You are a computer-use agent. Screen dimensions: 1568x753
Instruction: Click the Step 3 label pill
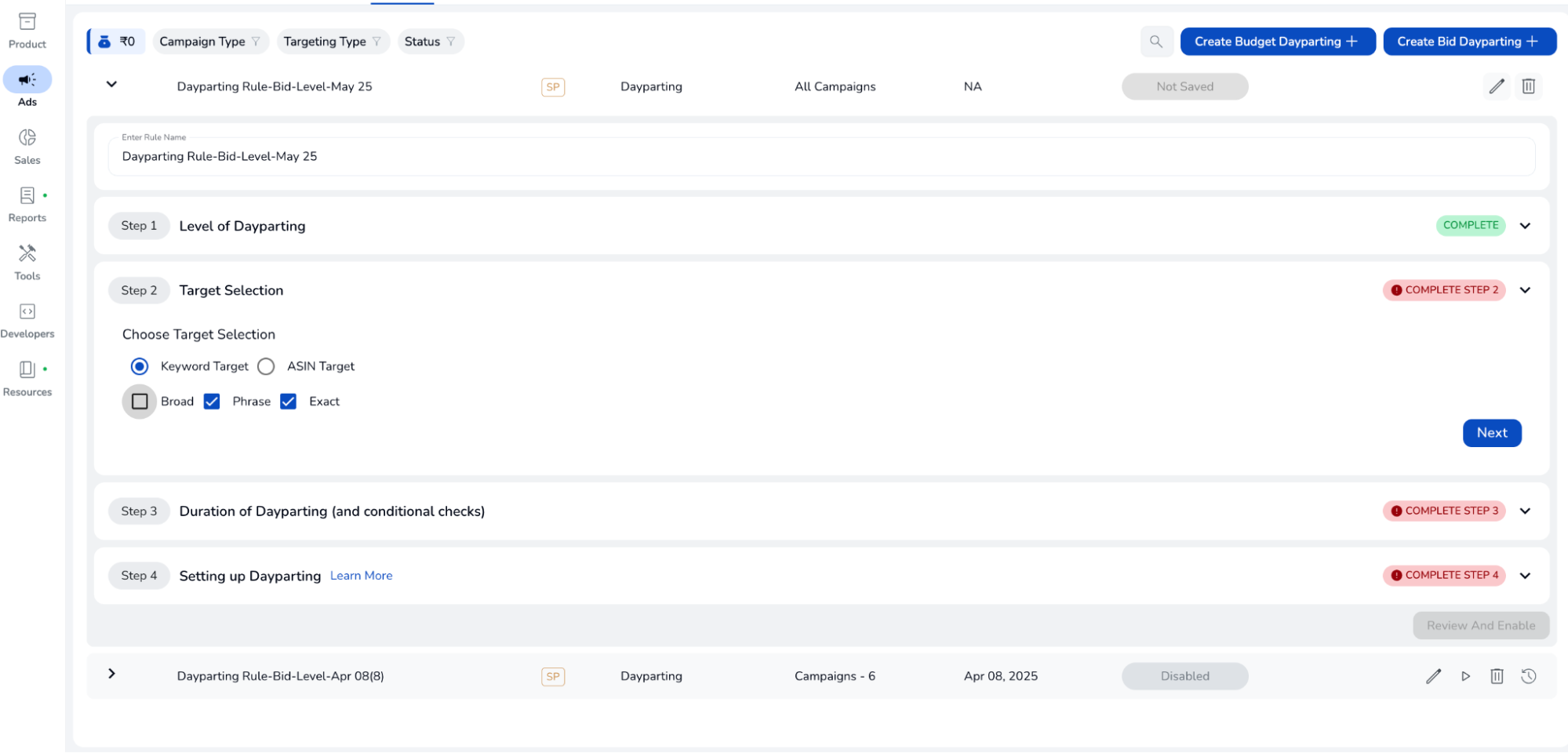(139, 511)
